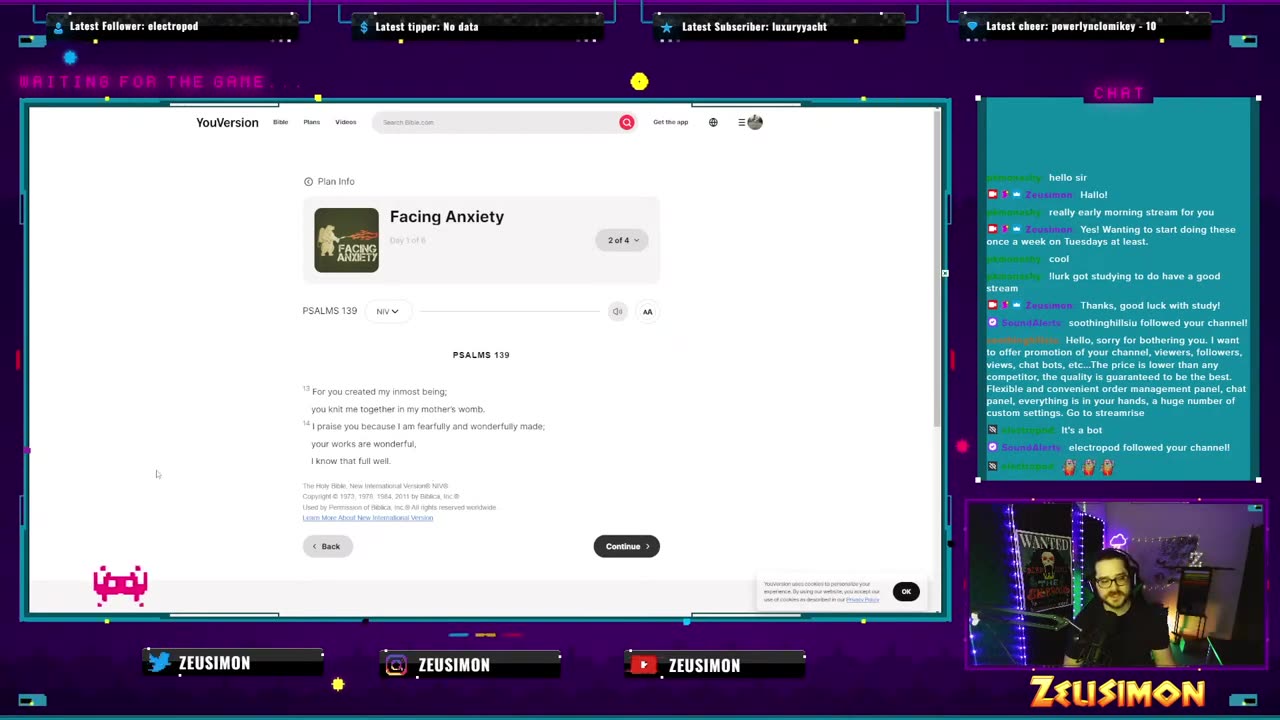Click the user profile avatar
This screenshot has width=1280, height=720.
[755, 122]
